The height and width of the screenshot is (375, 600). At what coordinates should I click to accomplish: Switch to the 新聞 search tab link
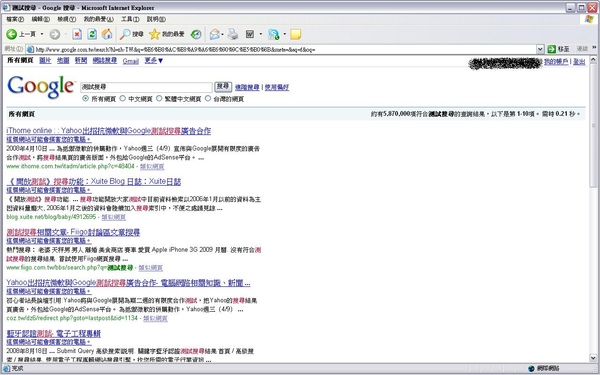[81, 60]
